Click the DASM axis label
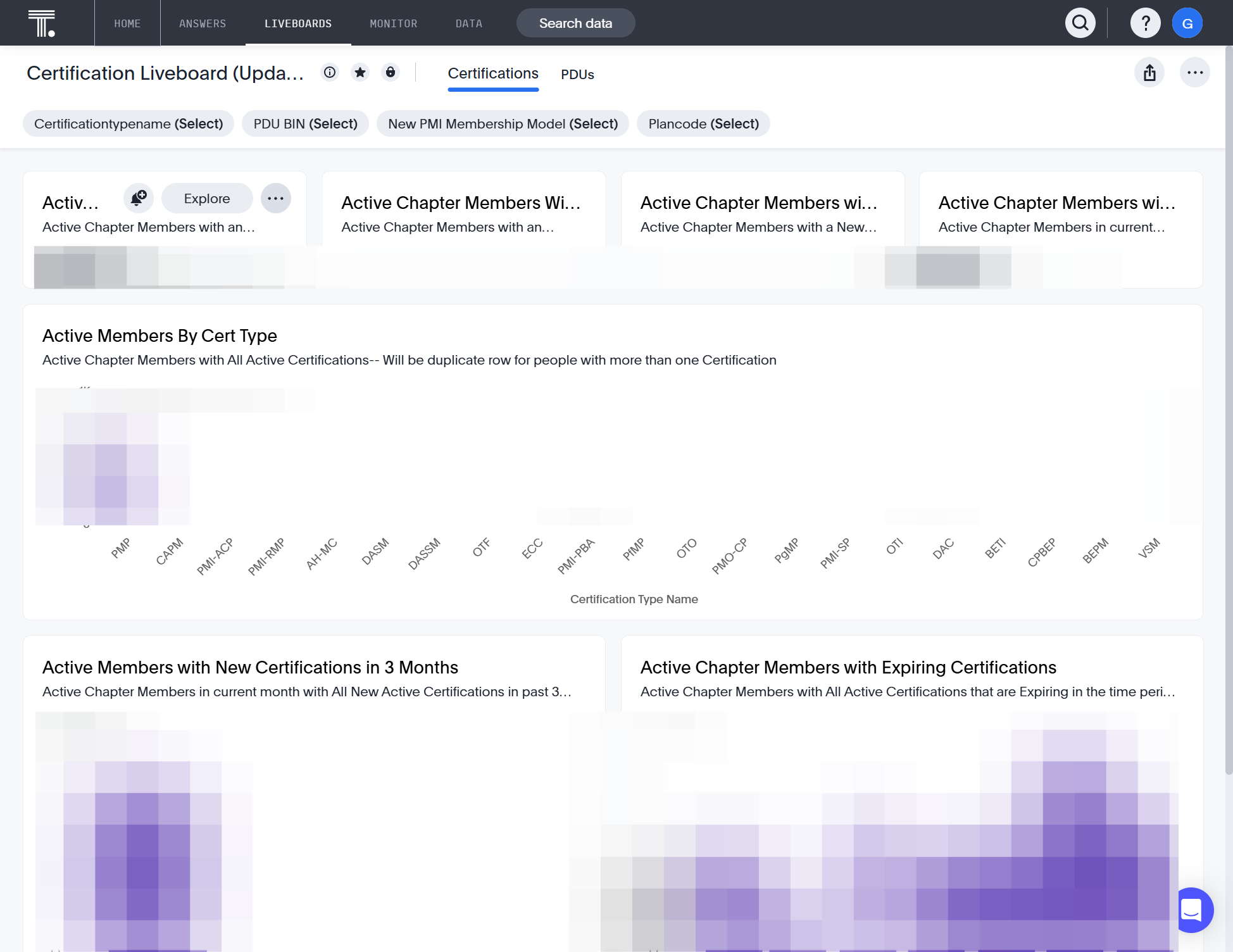Screen dimensions: 1233x952 click(x=375, y=551)
